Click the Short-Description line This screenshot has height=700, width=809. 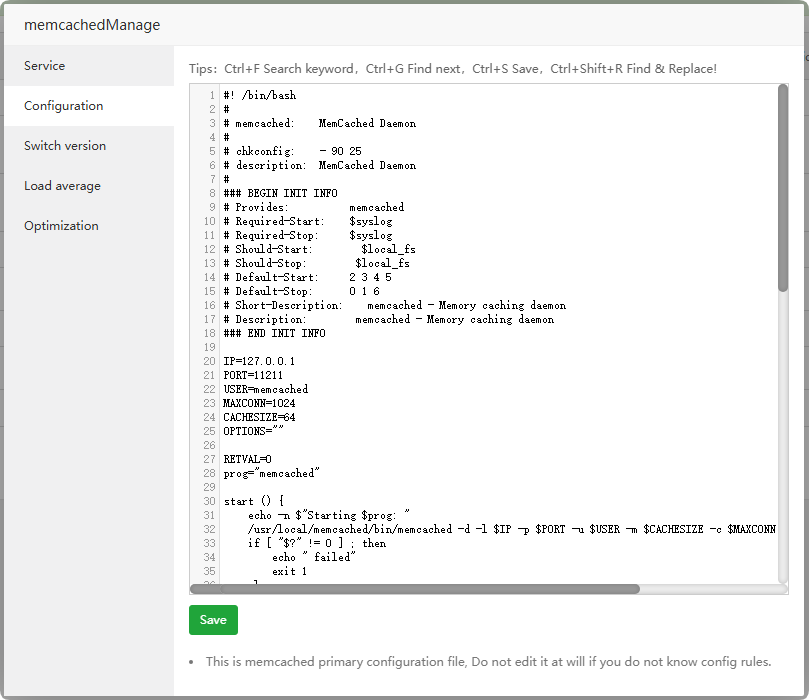click(x=395, y=305)
